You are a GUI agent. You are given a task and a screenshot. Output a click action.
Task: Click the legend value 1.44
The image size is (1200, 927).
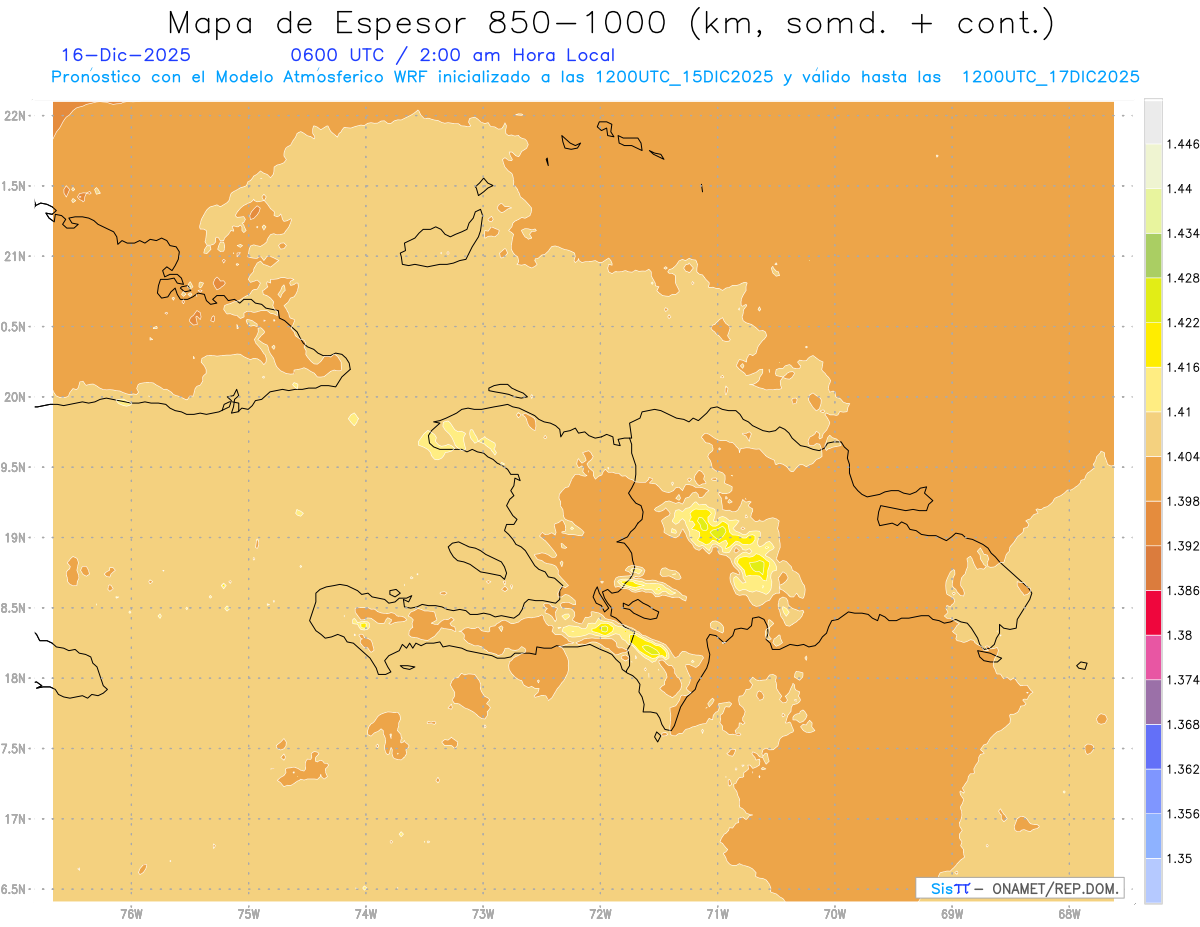[x=1180, y=188]
